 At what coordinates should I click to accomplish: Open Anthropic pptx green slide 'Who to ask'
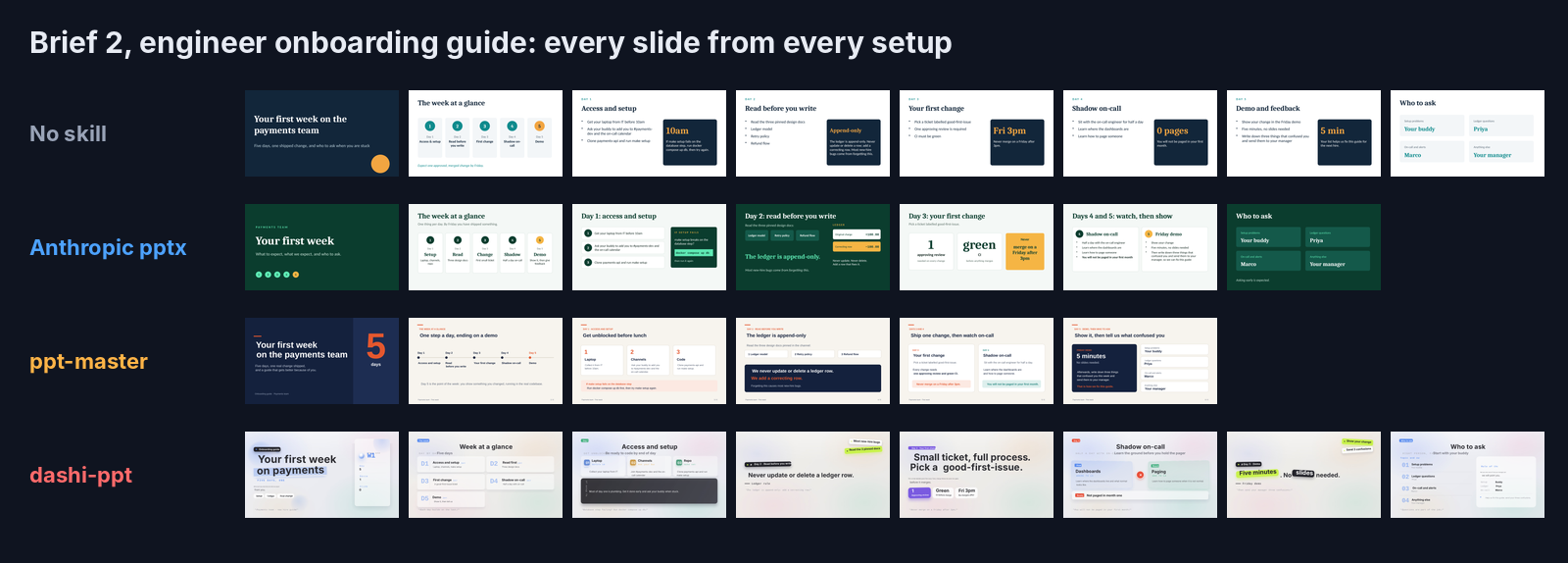[1303, 247]
